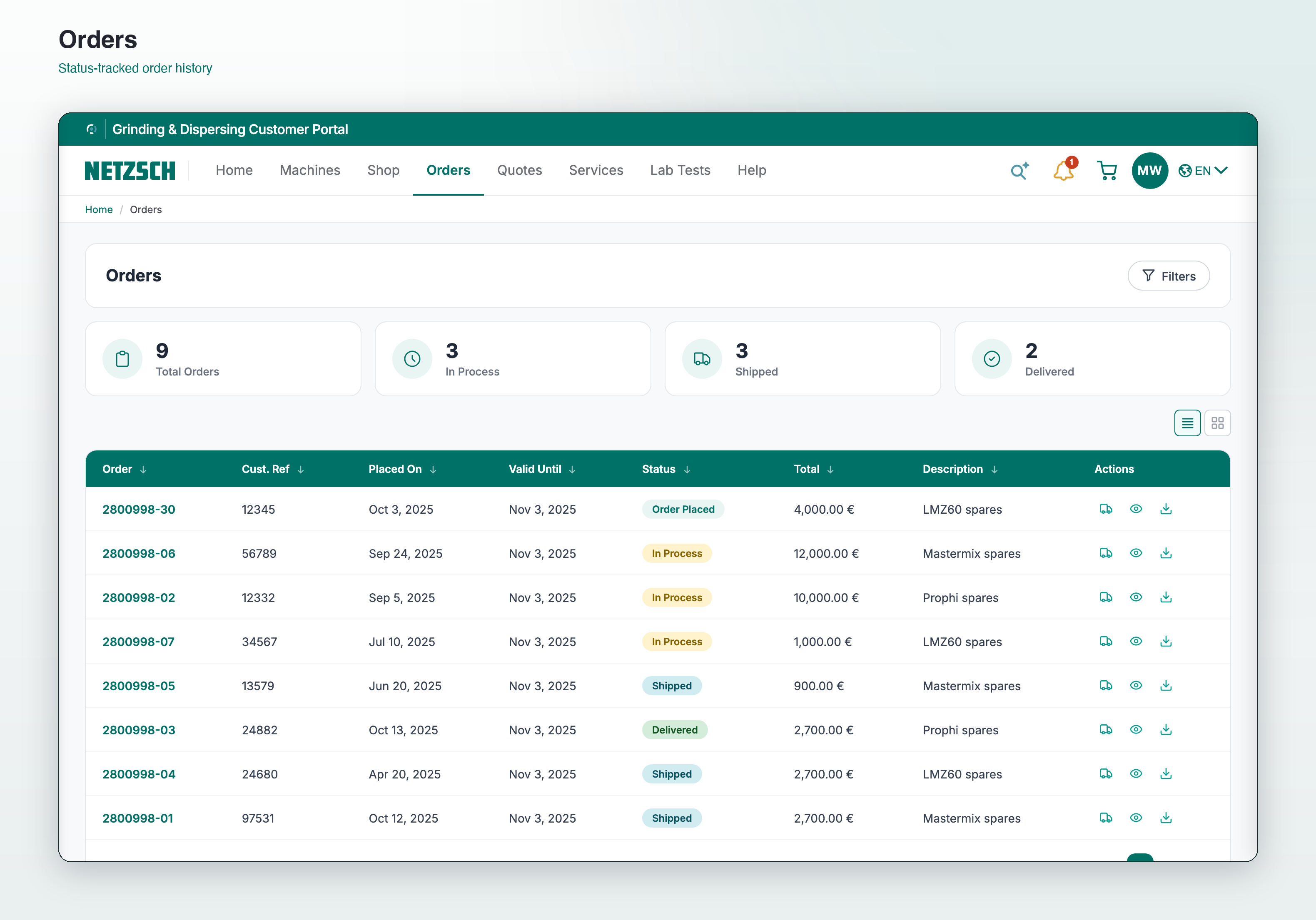Download order 2800998-05
Screen dimensions: 1316x920
pos(1166,685)
